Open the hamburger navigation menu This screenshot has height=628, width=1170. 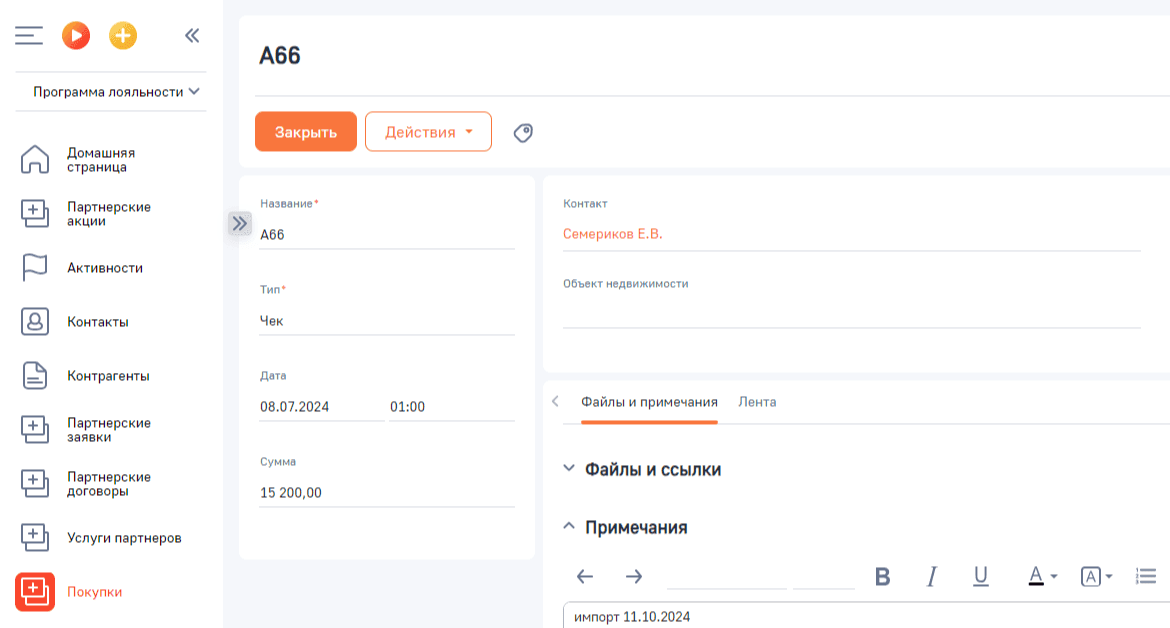point(28,36)
